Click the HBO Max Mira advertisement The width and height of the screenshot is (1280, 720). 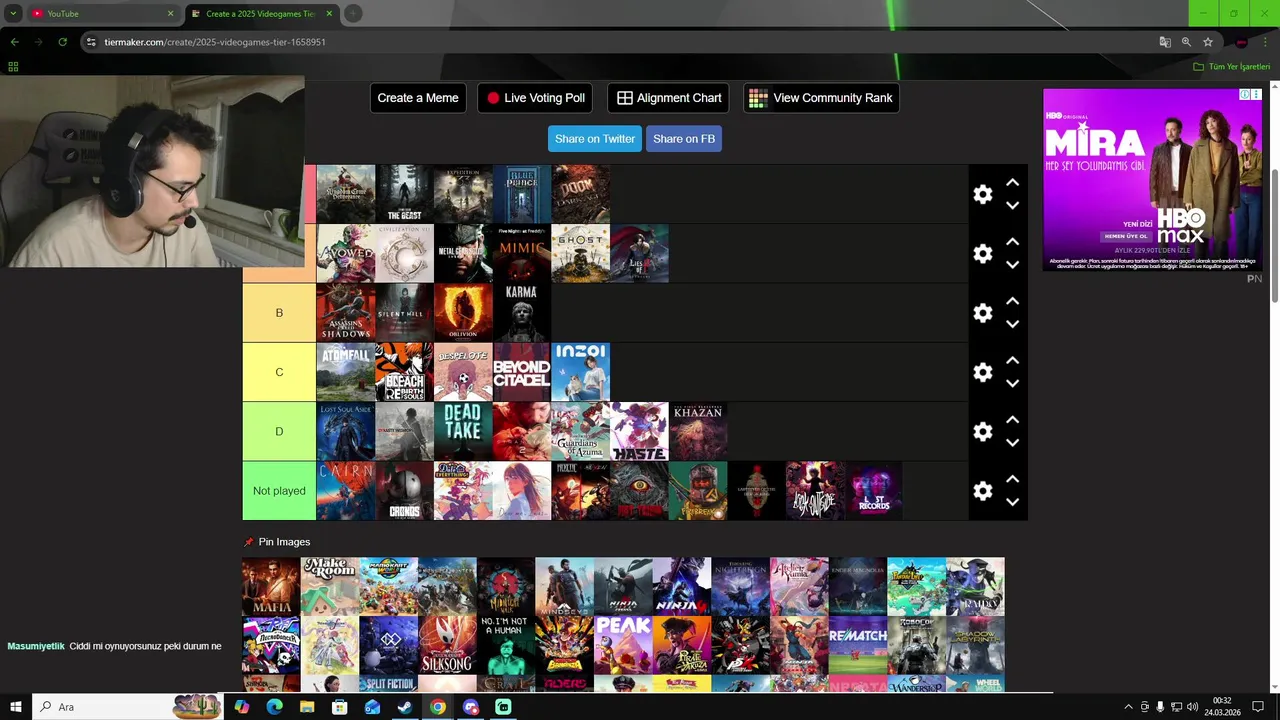(1153, 179)
